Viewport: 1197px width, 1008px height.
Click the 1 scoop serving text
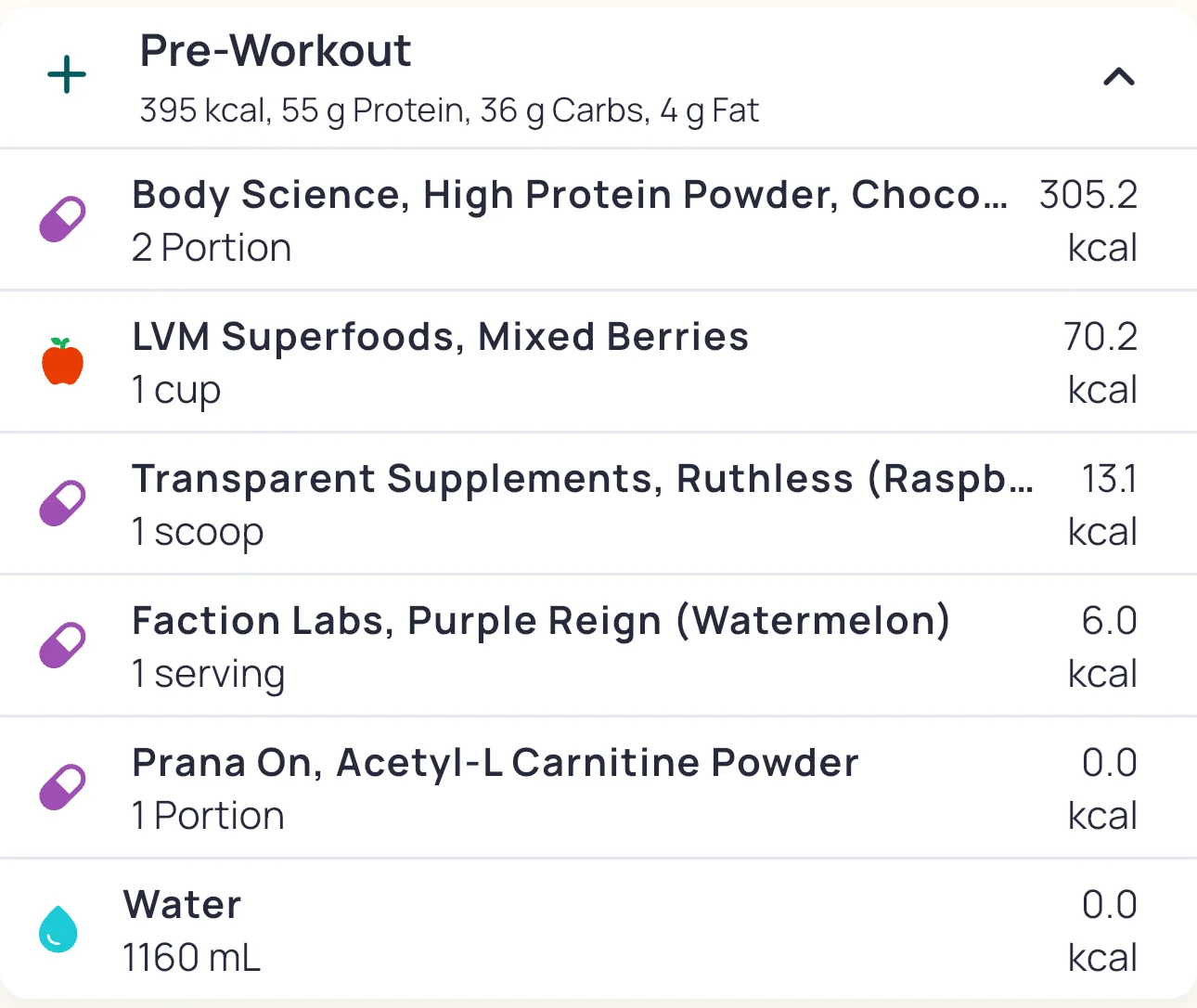(198, 532)
